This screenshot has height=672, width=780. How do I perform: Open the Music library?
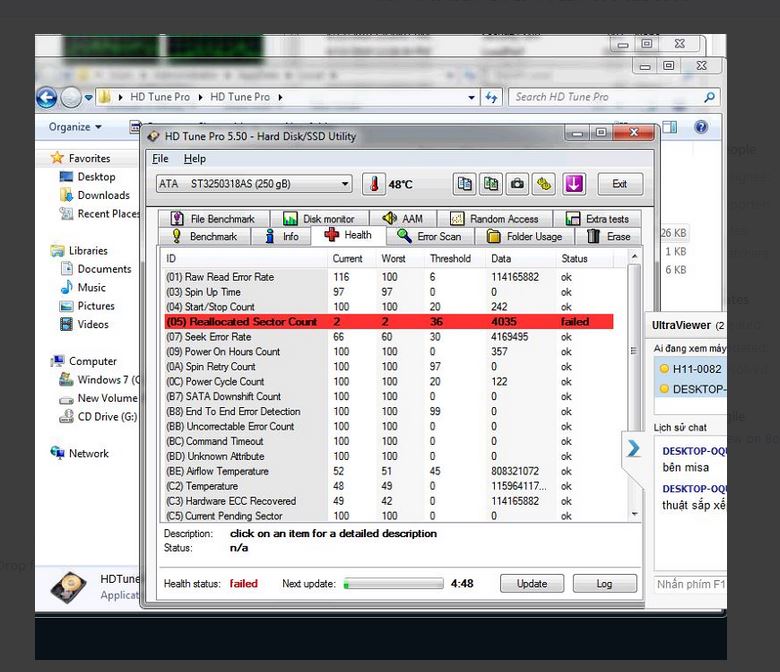[83, 288]
